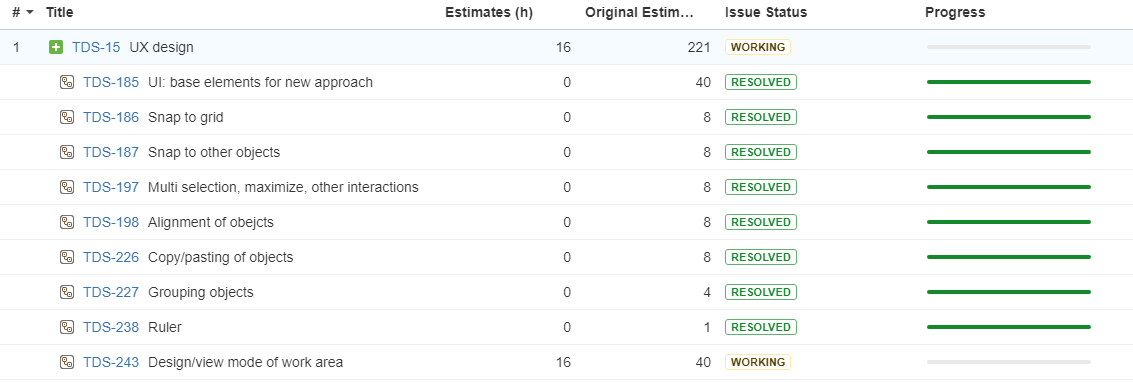
Task: Open issue link TDS-243
Action: (x=111, y=363)
